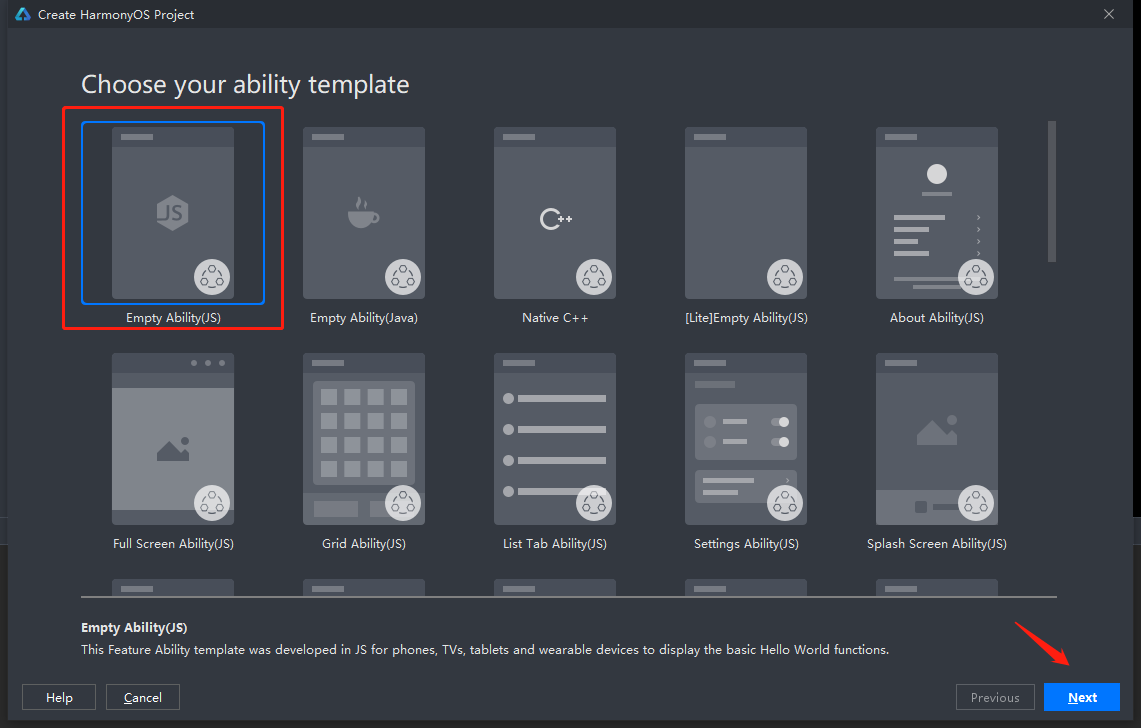Select the Full Screen Ability(JS) template
The width and height of the screenshot is (1141, 728).
pyautogui.click(x=173, y=439)
